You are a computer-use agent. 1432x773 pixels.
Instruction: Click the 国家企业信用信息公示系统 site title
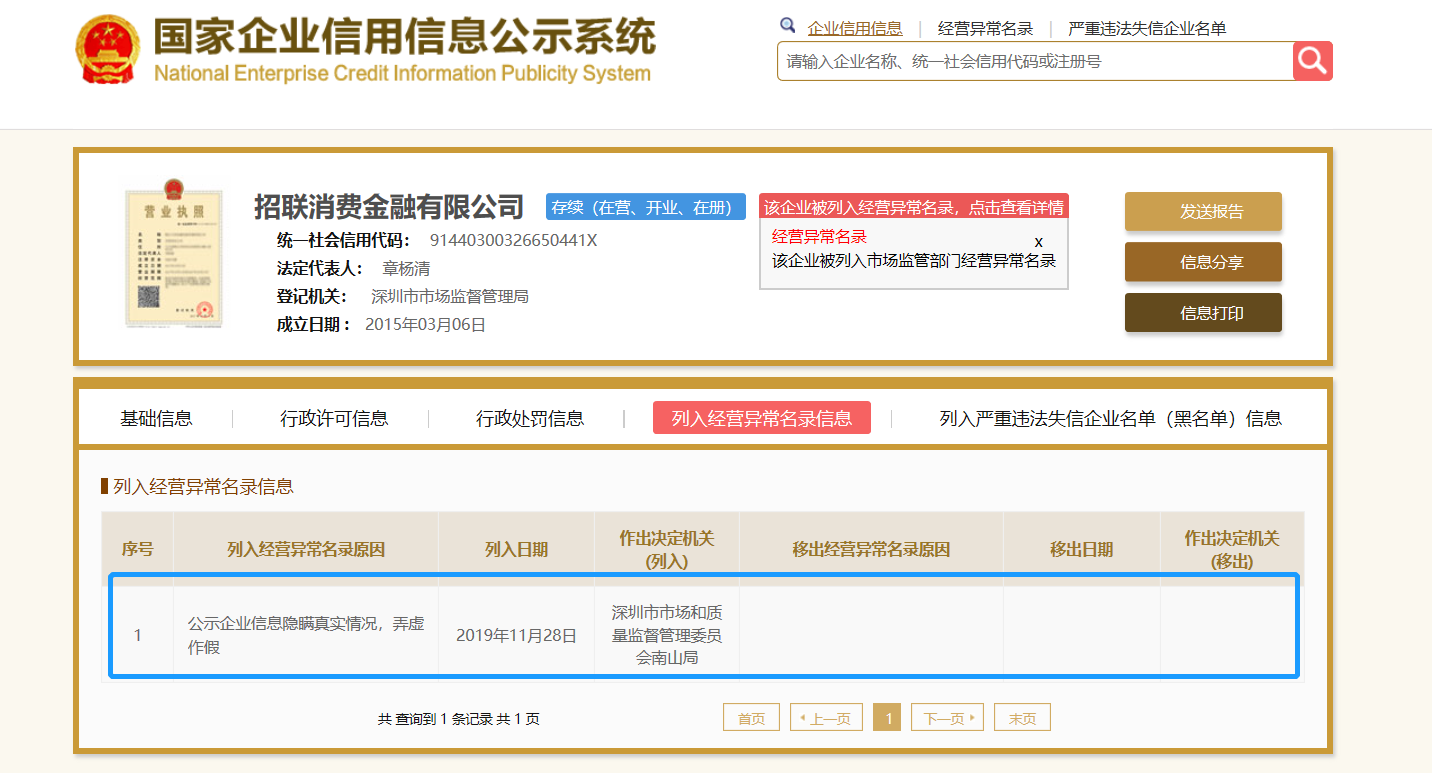tap(405, 37)
